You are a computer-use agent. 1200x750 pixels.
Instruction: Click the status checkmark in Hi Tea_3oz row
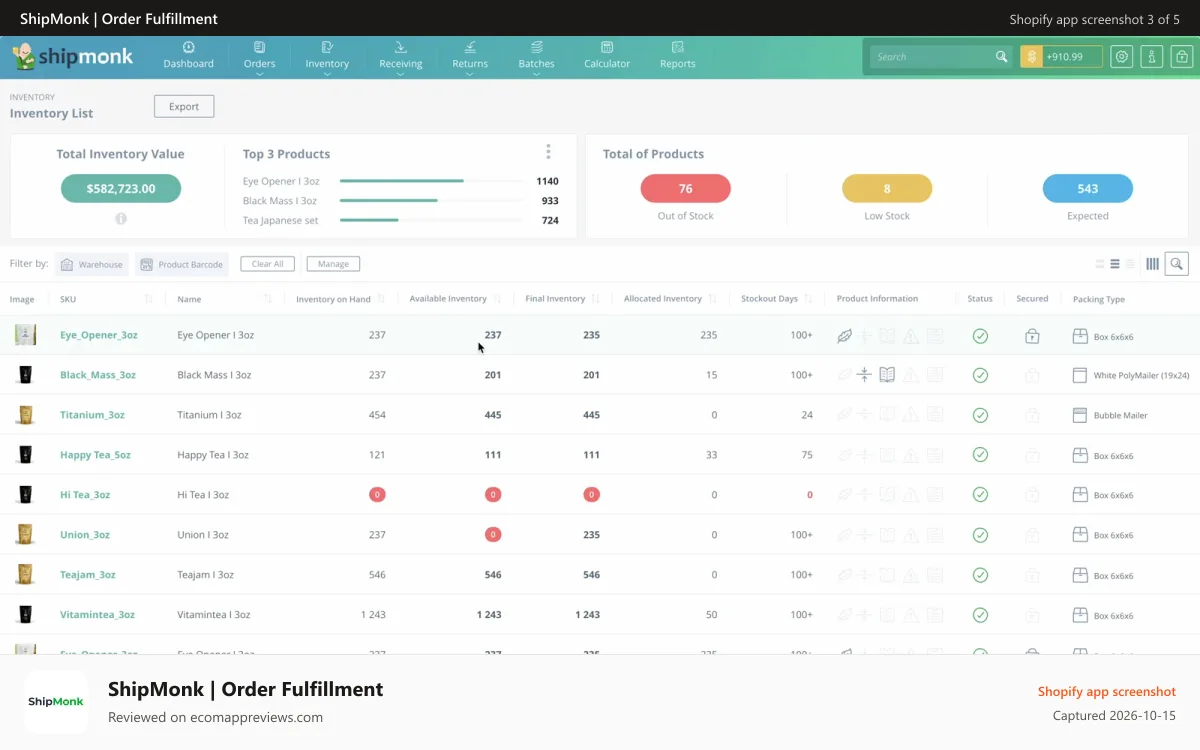coord(980,495)
